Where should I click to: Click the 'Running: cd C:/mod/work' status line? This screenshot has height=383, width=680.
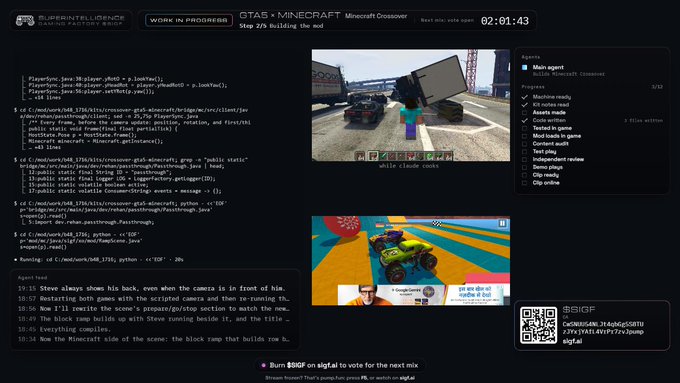99,260
